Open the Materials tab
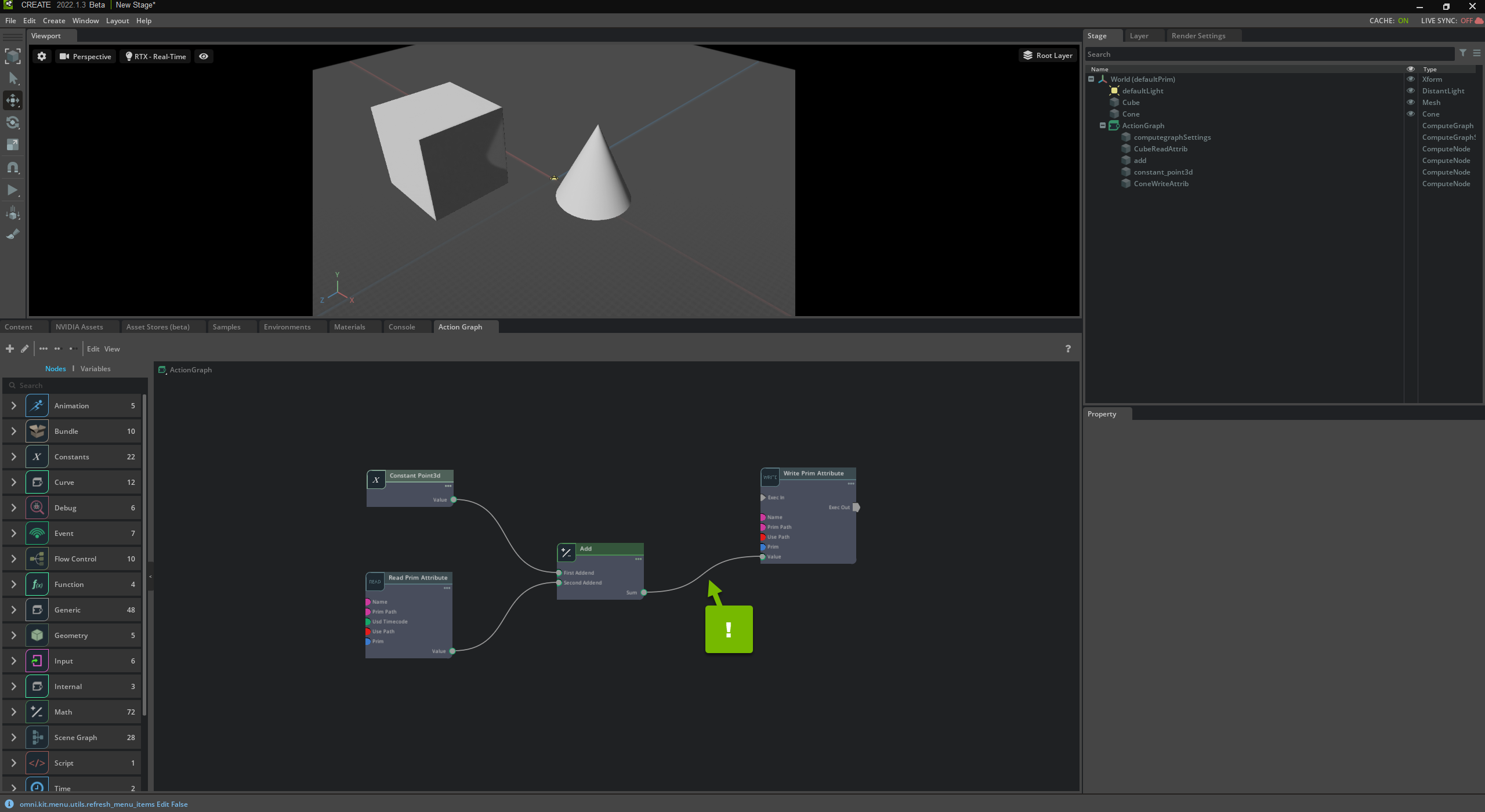This screenshot has width=1485, height=812. pyautogui.click(x=349, y=327)
